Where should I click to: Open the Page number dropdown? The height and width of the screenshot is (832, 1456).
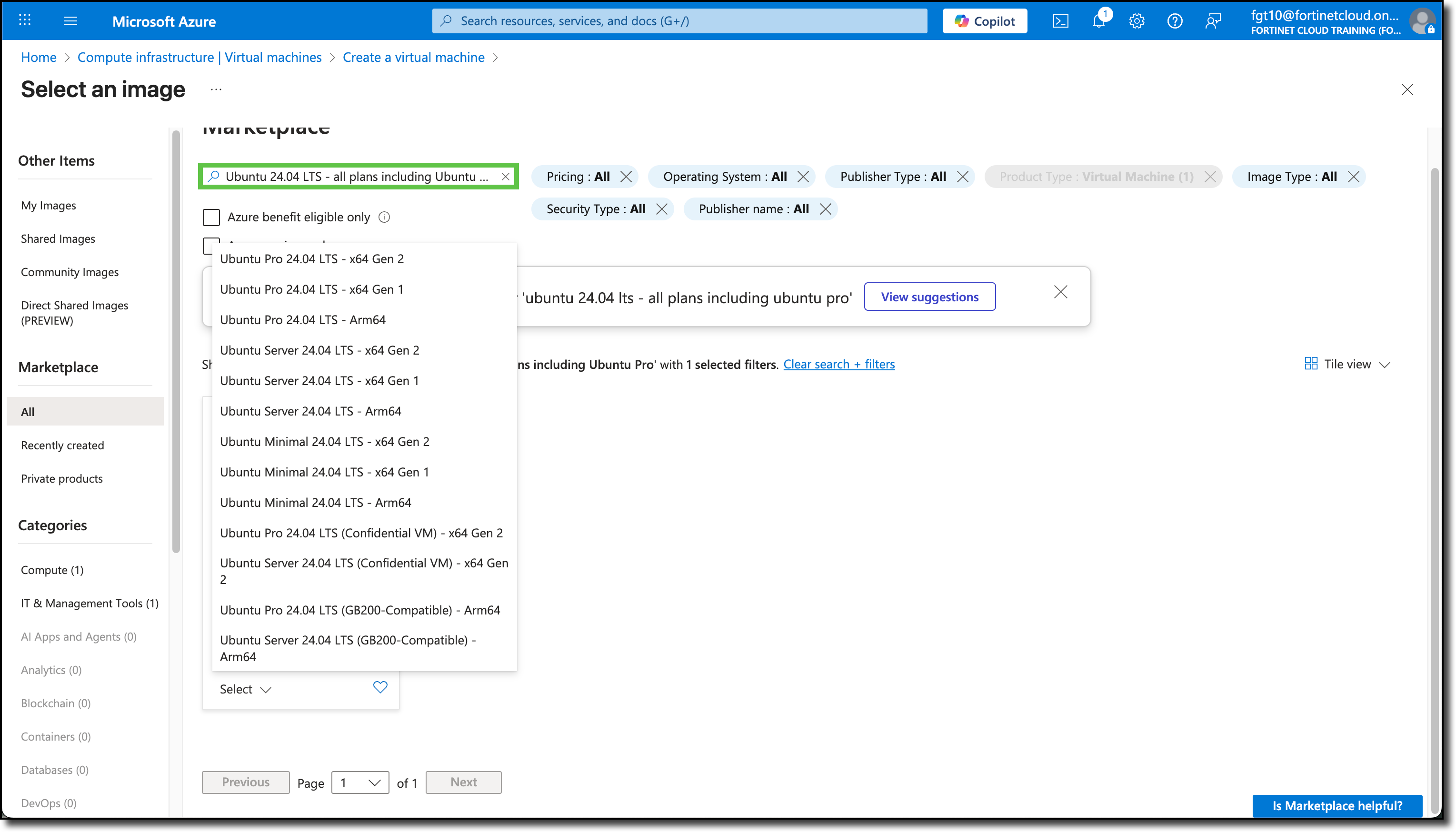[x=359, y=782]
